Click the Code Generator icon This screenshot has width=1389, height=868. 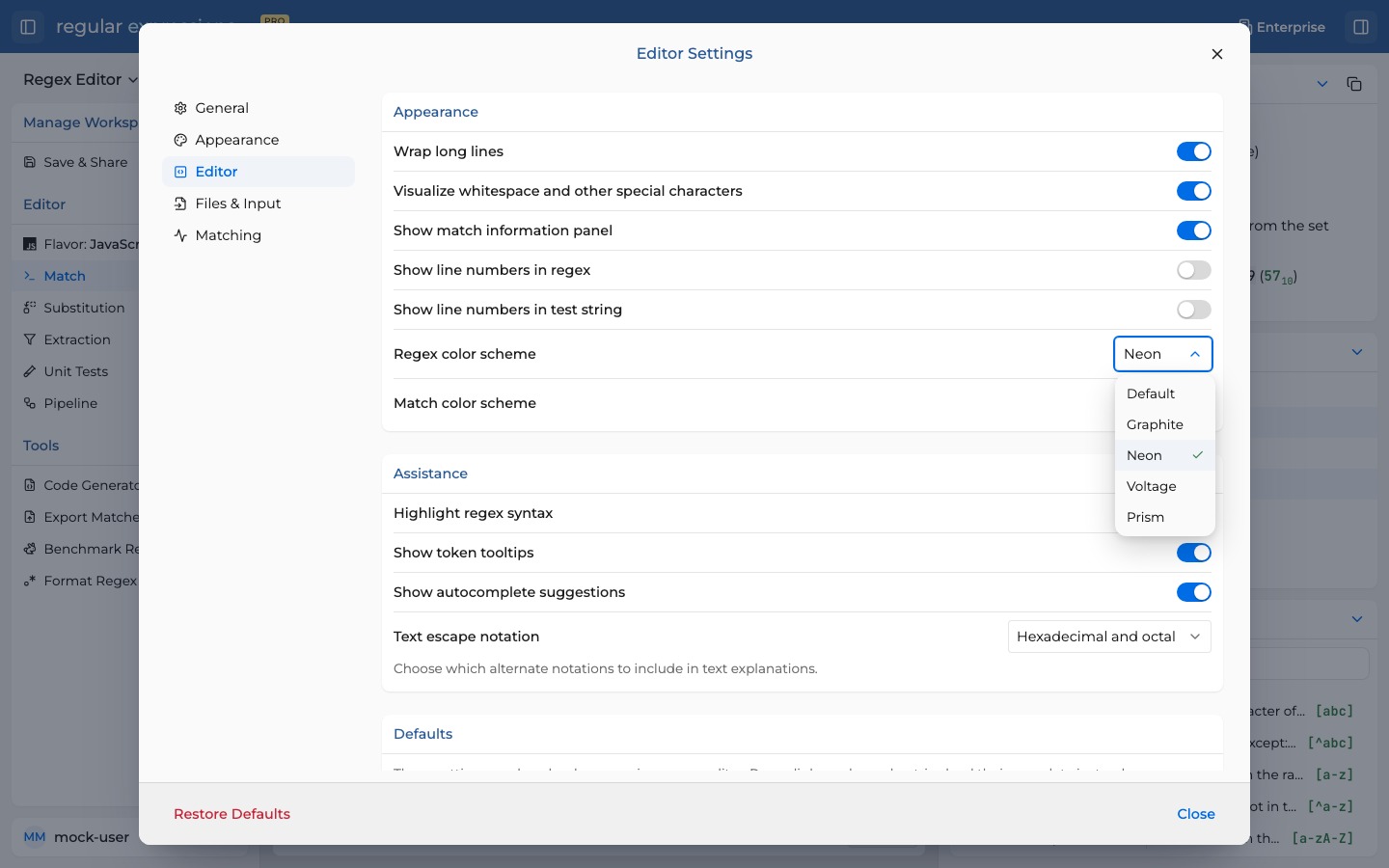(30, 485)
